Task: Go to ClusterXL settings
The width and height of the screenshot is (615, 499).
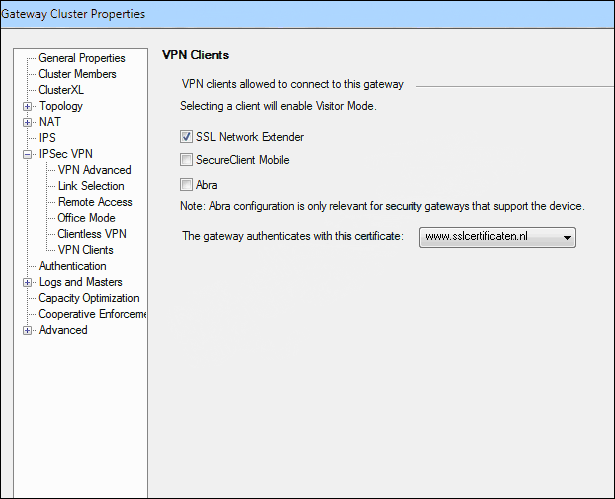Action: click(61, 90)
